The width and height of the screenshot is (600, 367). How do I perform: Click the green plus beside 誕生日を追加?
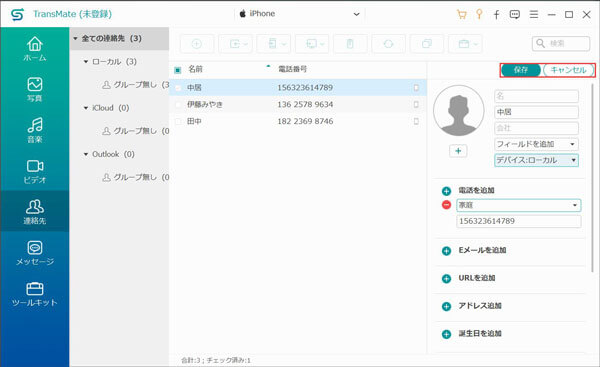pyautogui.click(x=446, y=334)
